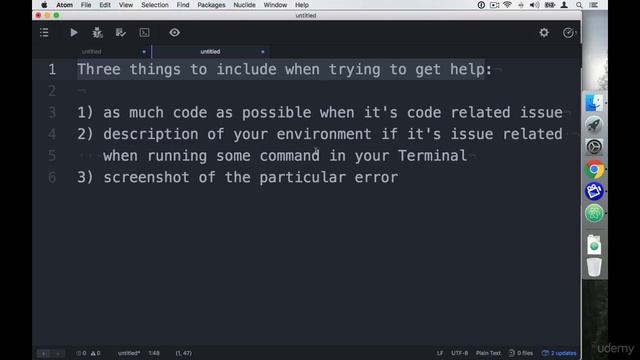Open Plain Text grammar selector

click(488, 353)
